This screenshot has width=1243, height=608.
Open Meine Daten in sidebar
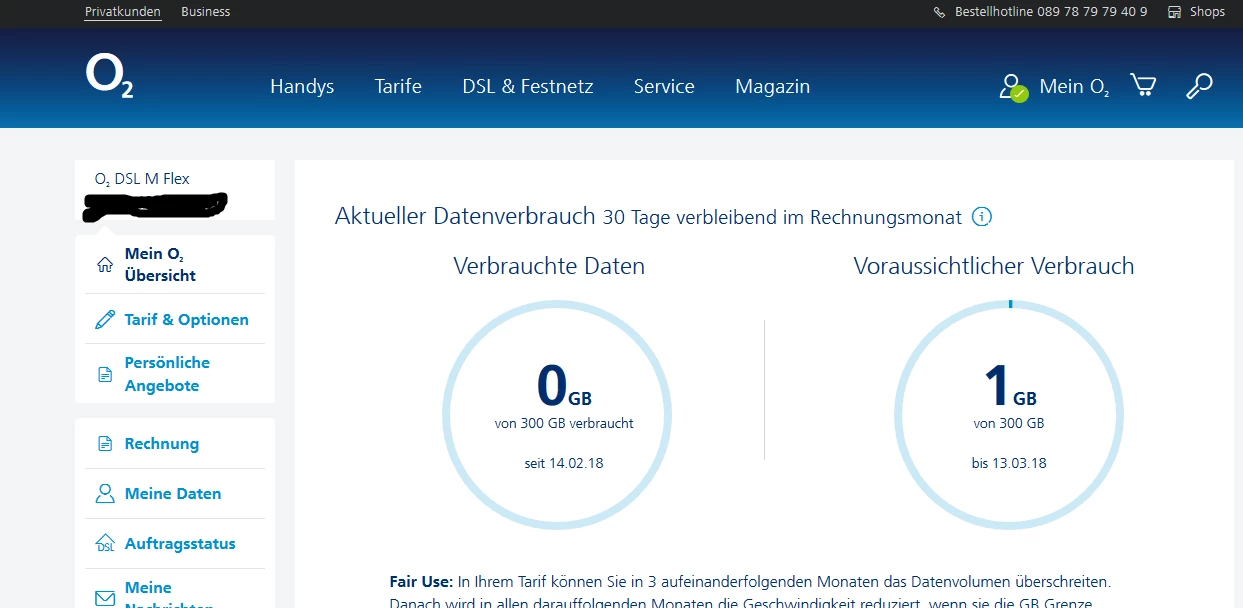point(173,494)
